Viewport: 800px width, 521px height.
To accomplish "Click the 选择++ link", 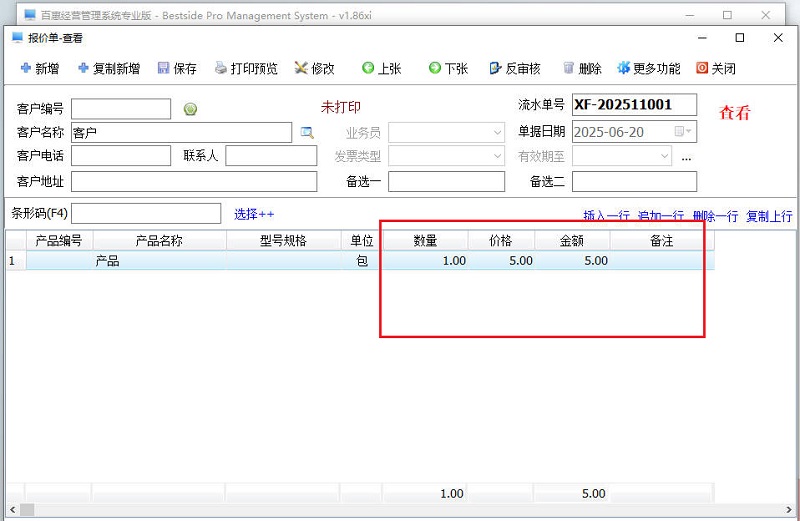I will click(254, 214).
